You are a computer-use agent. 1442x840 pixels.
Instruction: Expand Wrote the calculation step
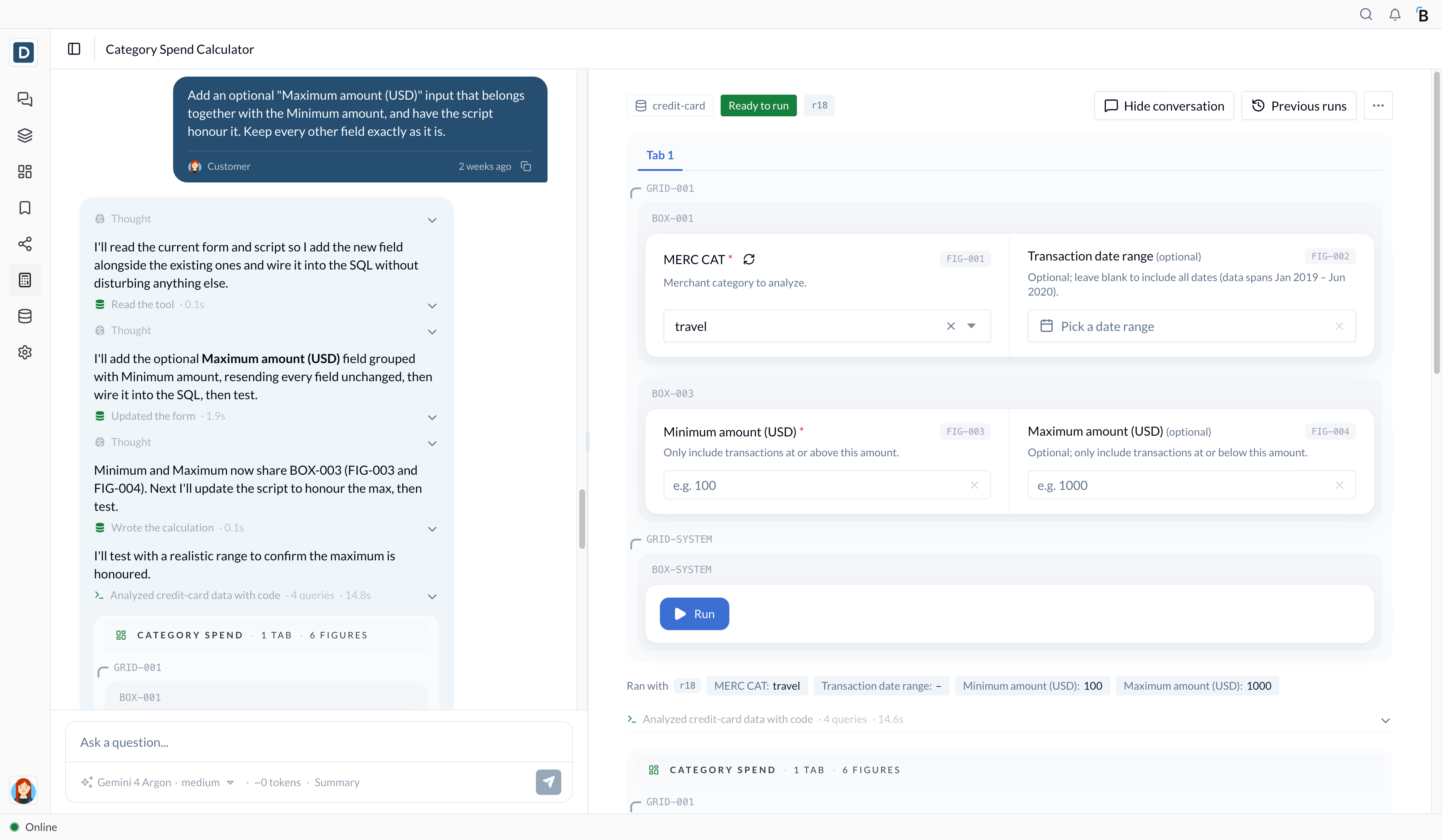tap(266, 528)
